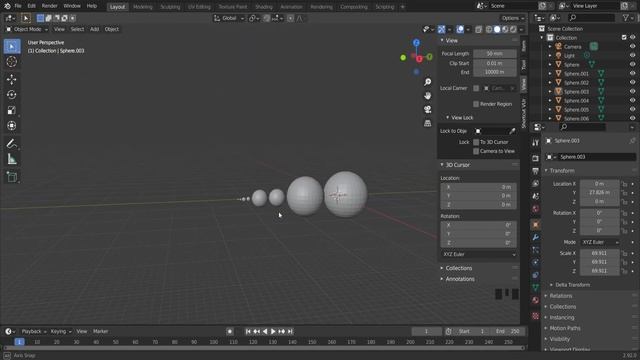Select the Transform tool
The width and height of the screenshot is (640, 360).
[12, 126]
